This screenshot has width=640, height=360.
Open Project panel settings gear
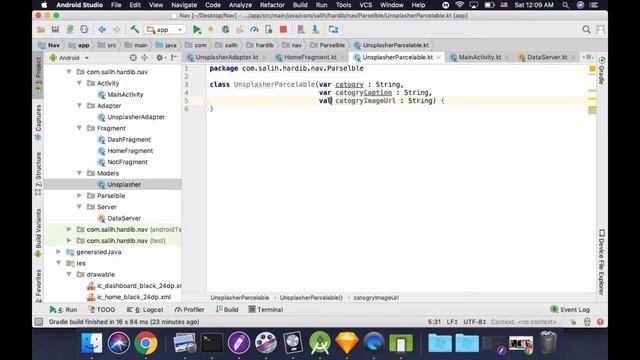pos(159,58)
